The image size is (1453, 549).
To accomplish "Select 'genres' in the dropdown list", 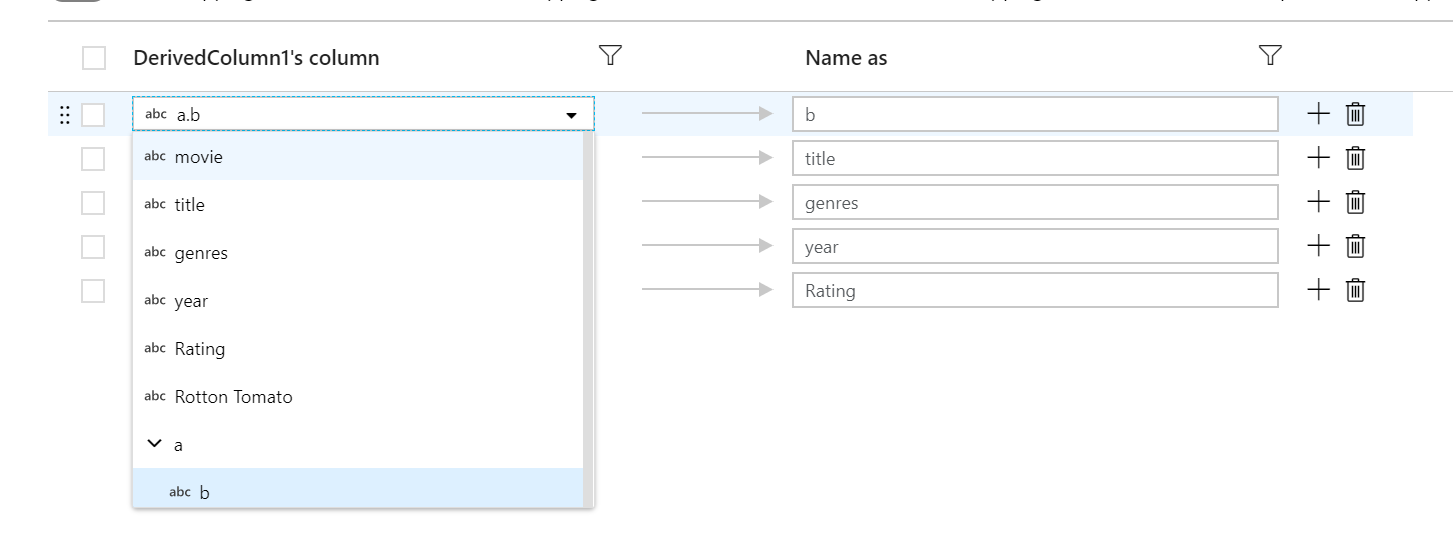I will [x=201, y=253].
